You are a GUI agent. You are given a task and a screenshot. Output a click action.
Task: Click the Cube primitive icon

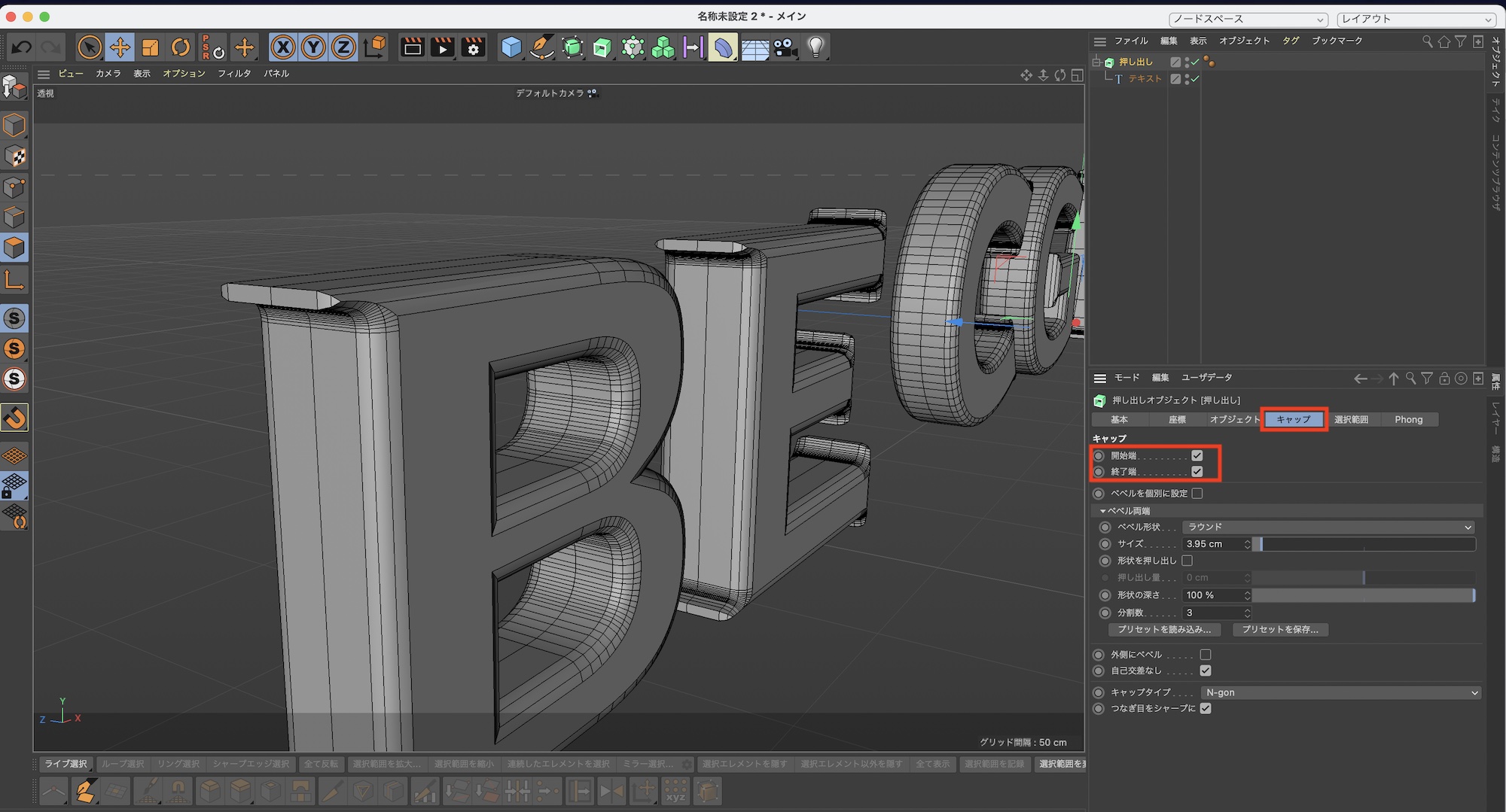[x=511, y=47]
